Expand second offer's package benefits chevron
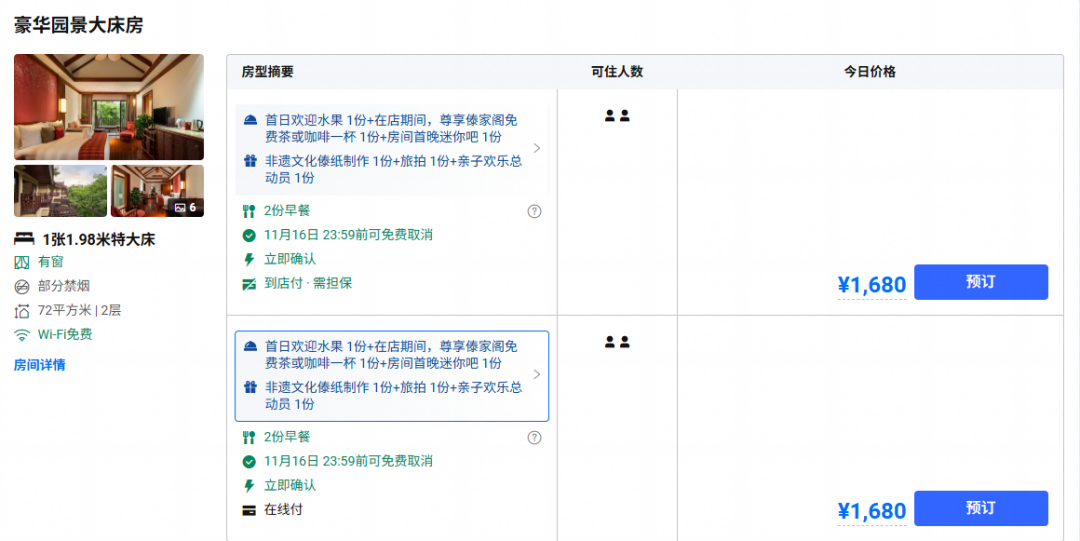The height and width of the screenshot is (541, 1080). (x=537, y=374)
